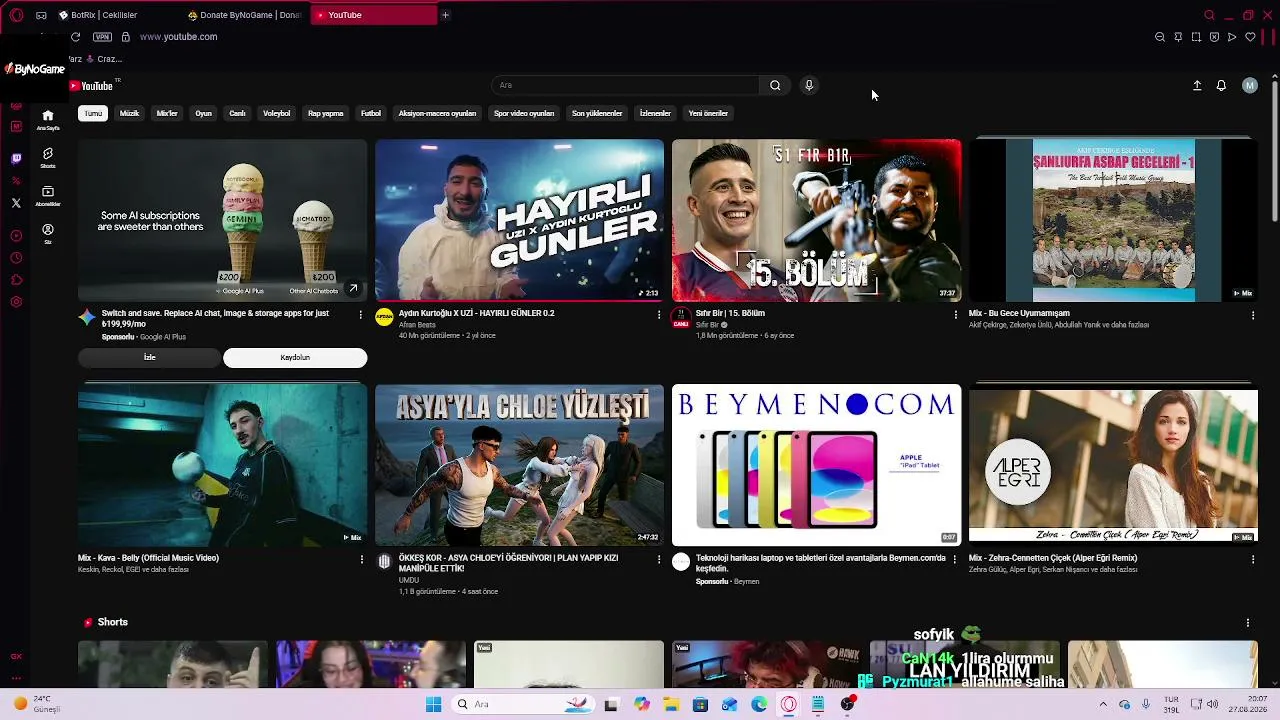Open options for ÖKKEŞ KOR video
This screenshot has width=1280, height=720.
pos(658,560)
